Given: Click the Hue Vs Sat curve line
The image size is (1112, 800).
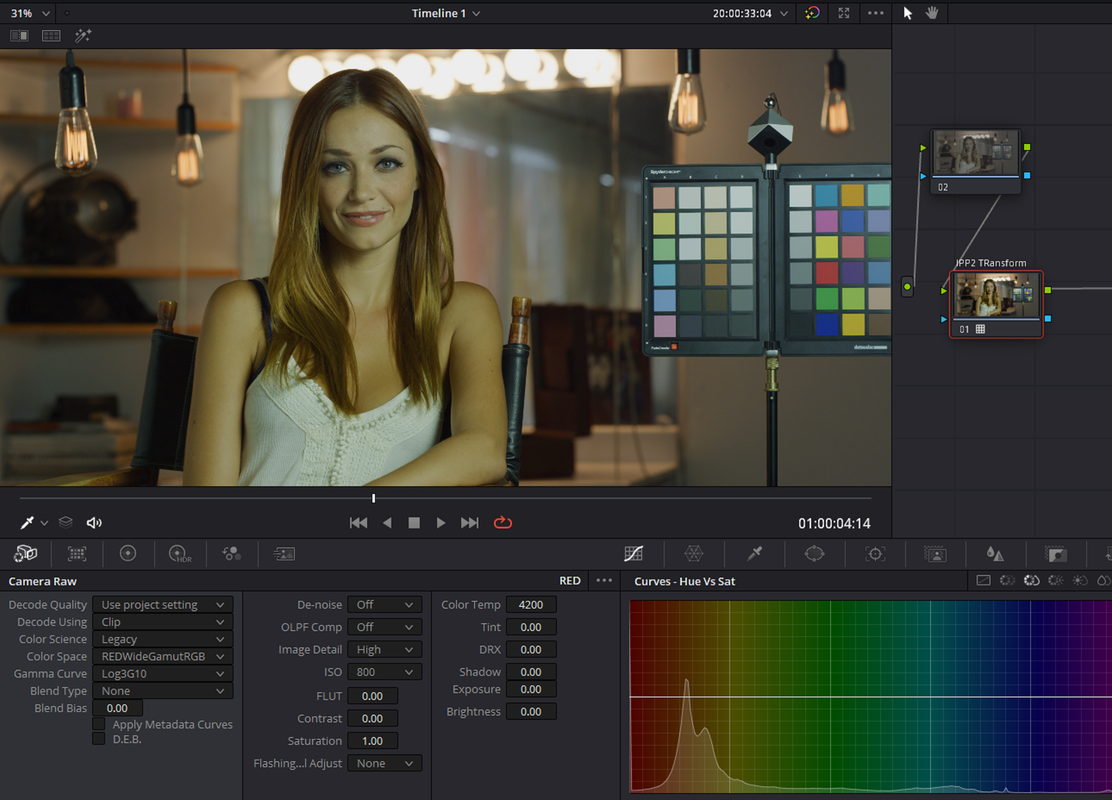Looking at the screenshot, I should [x=871, y=696].
